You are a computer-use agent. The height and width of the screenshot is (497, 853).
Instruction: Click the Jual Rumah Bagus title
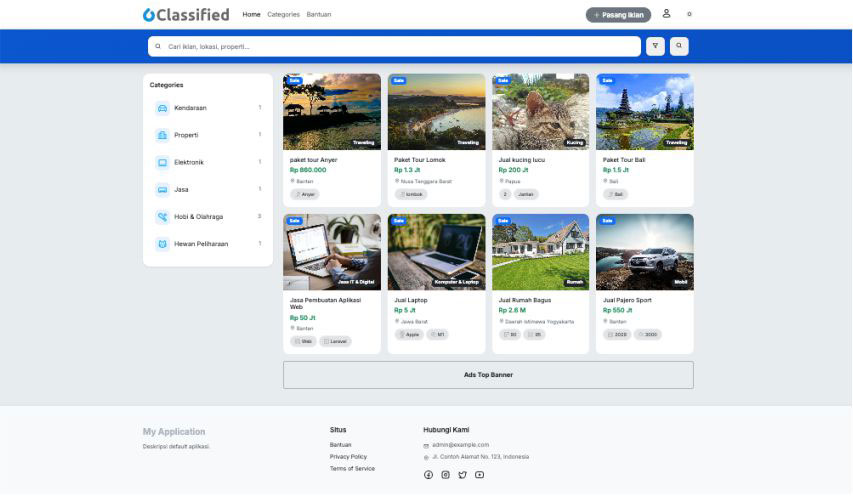(524, 300)
